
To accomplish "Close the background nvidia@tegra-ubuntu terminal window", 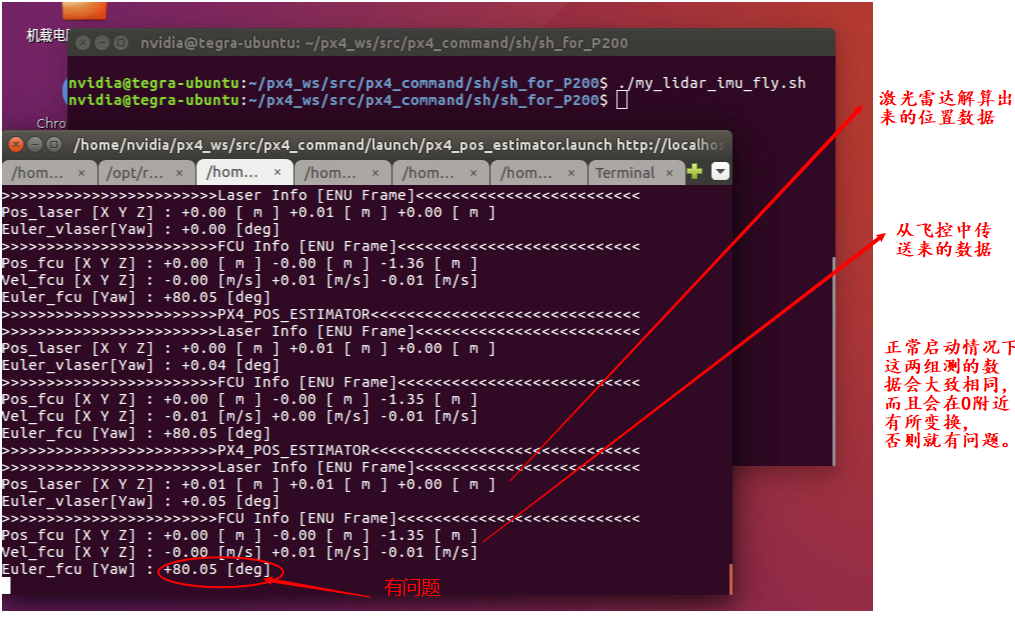I will point(83,43).
